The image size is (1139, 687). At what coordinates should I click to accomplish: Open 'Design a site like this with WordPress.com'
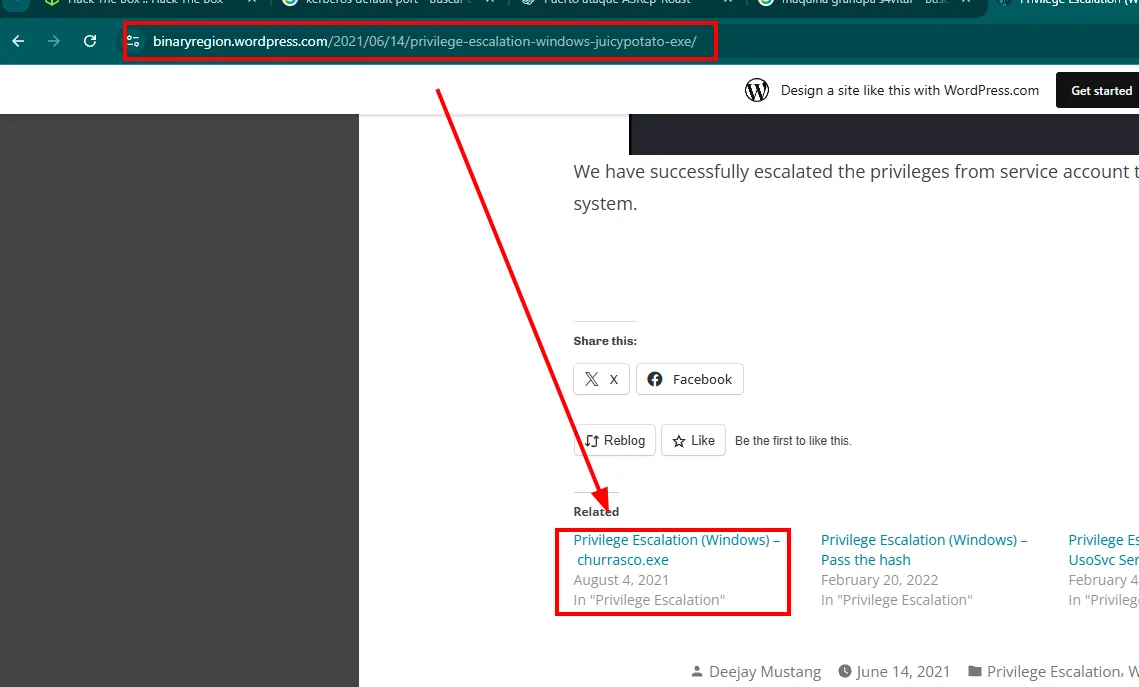point(909,90)
